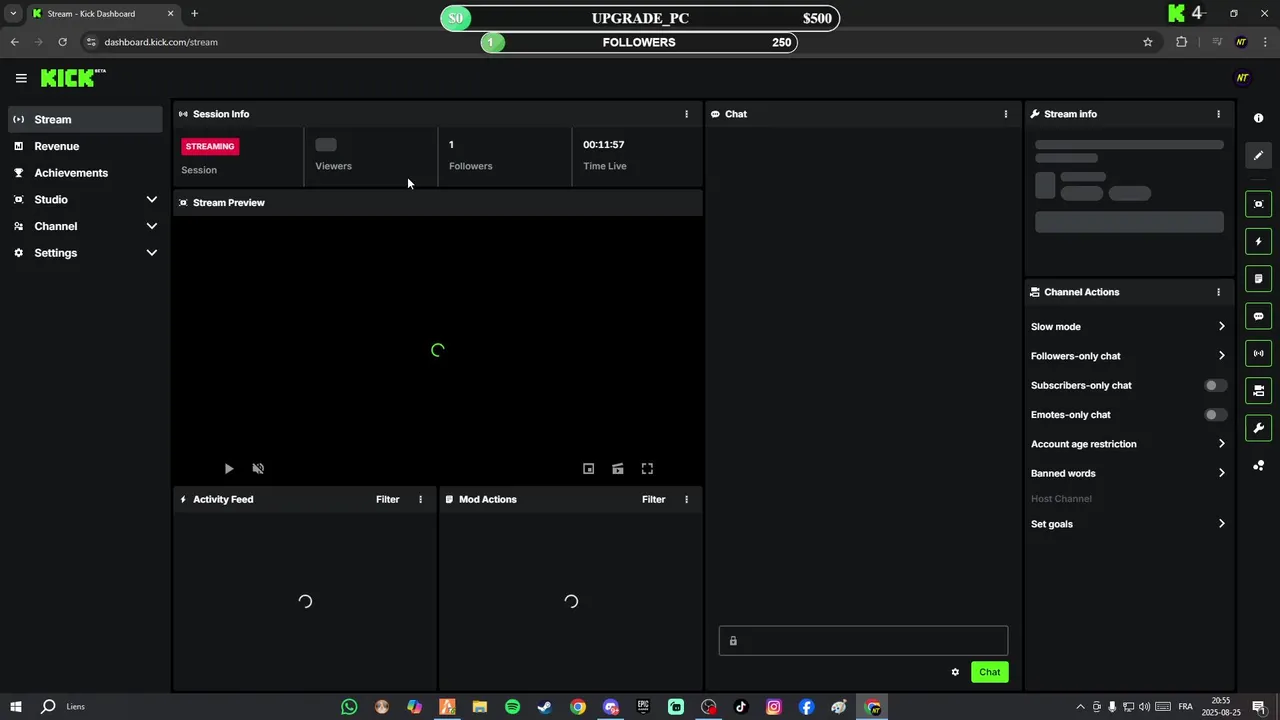Open Set goals settings
The width and height of the screenshot is (1280, 720).
click(x=1128, y=523)
